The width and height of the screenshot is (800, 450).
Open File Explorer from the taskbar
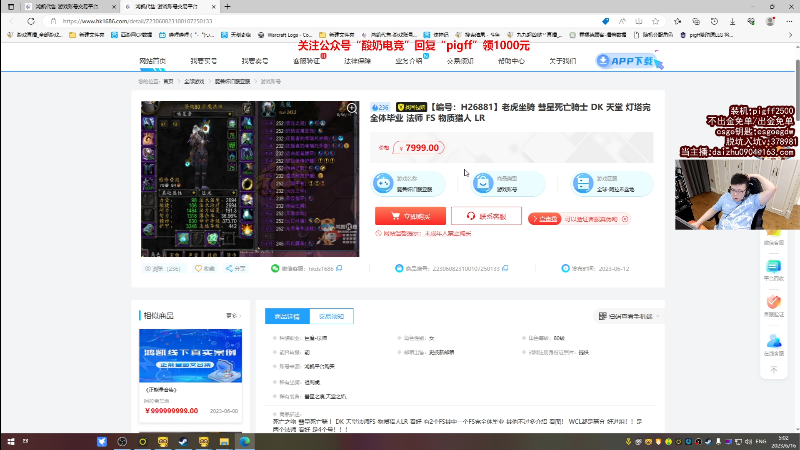pos(224,441)
